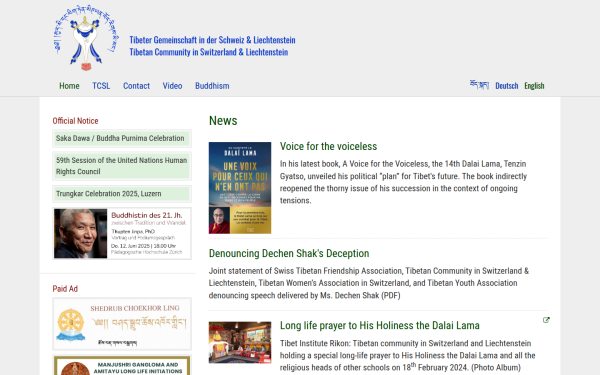Click the In his latest book paragraph
The width and height of the screenshot is (600, 375).
click(403, 182)
